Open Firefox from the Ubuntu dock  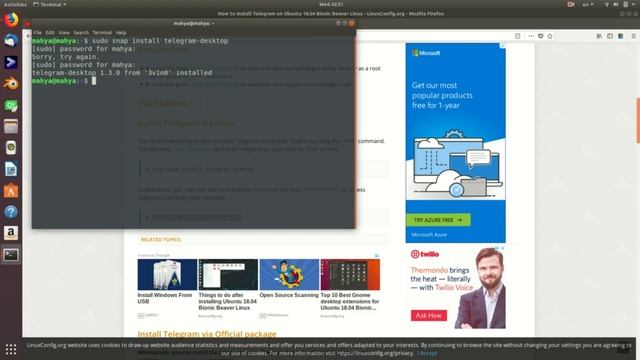point(11,20)
